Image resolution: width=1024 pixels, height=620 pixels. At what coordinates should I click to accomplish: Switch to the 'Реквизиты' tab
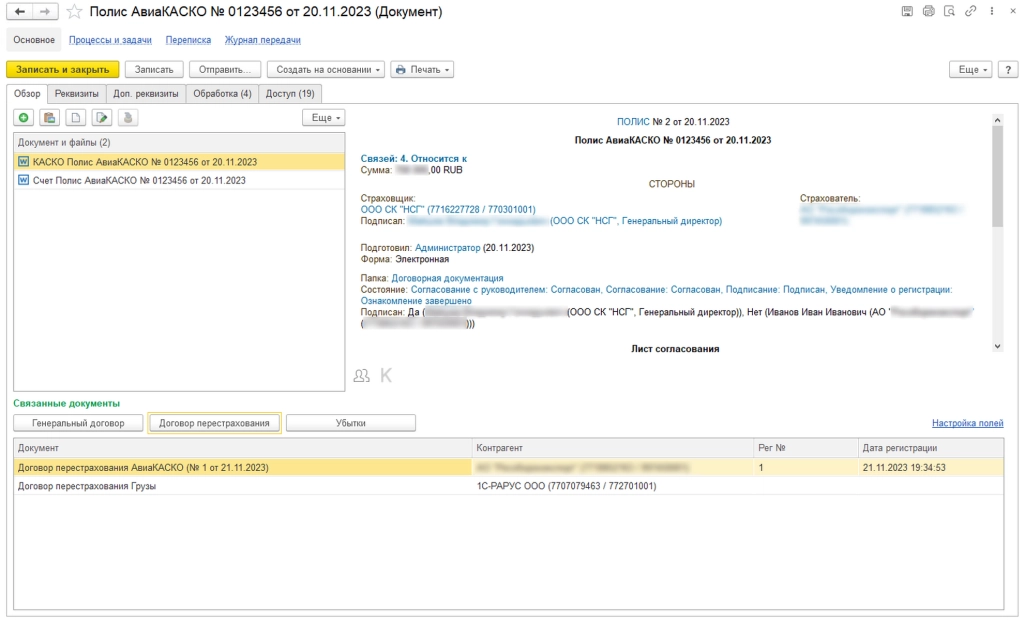[x=77, y=94]
